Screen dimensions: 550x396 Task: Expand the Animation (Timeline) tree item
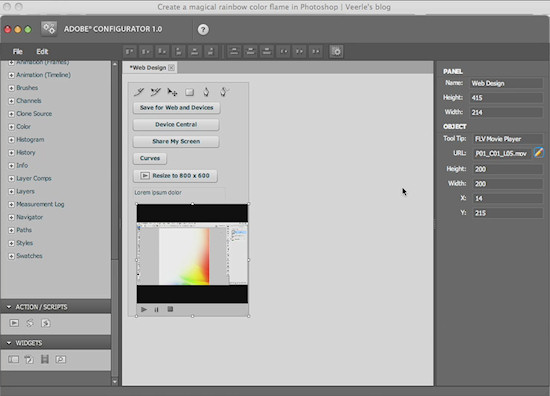click(x=11, y=75)
